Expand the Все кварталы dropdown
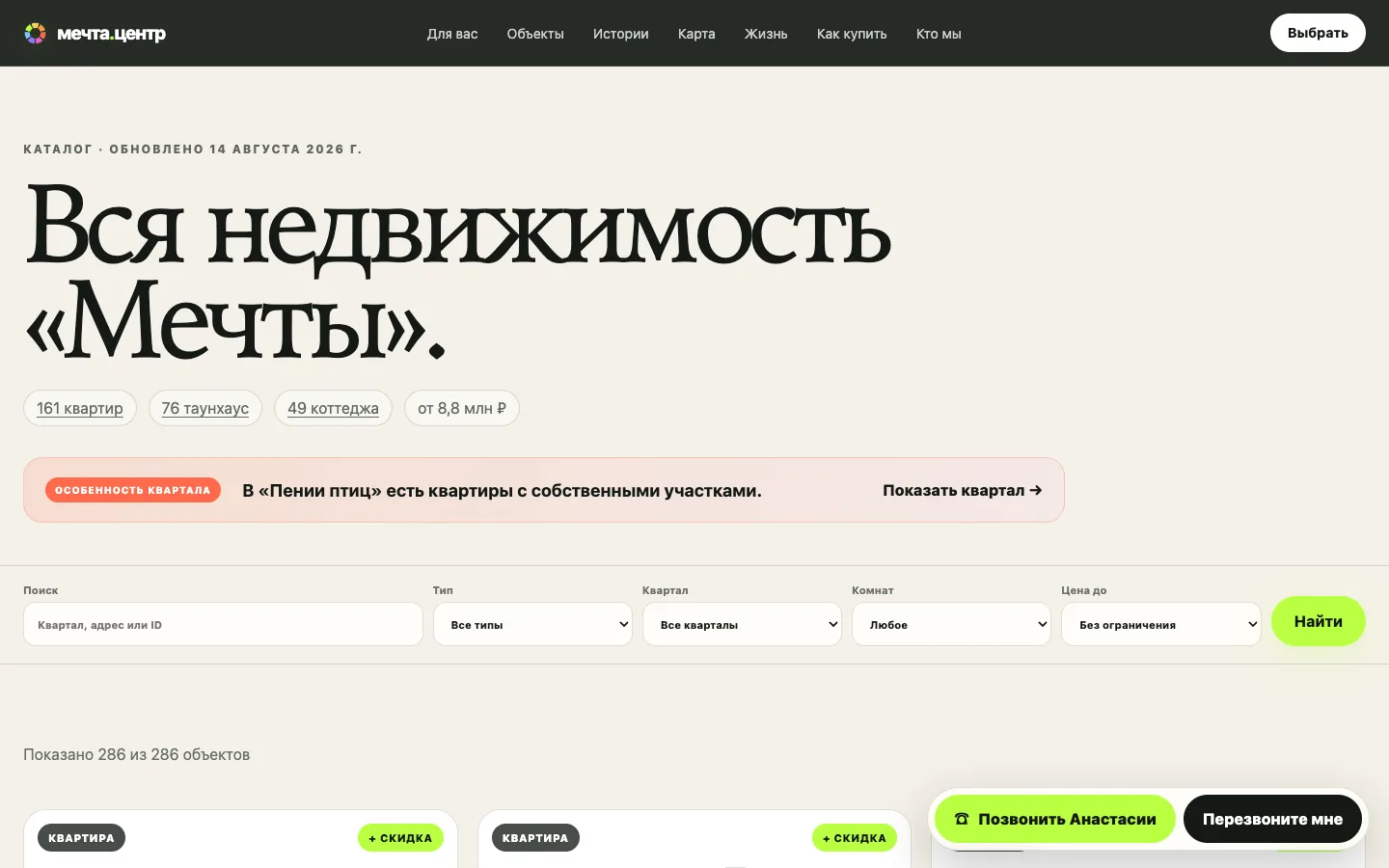 pos(742,625)
